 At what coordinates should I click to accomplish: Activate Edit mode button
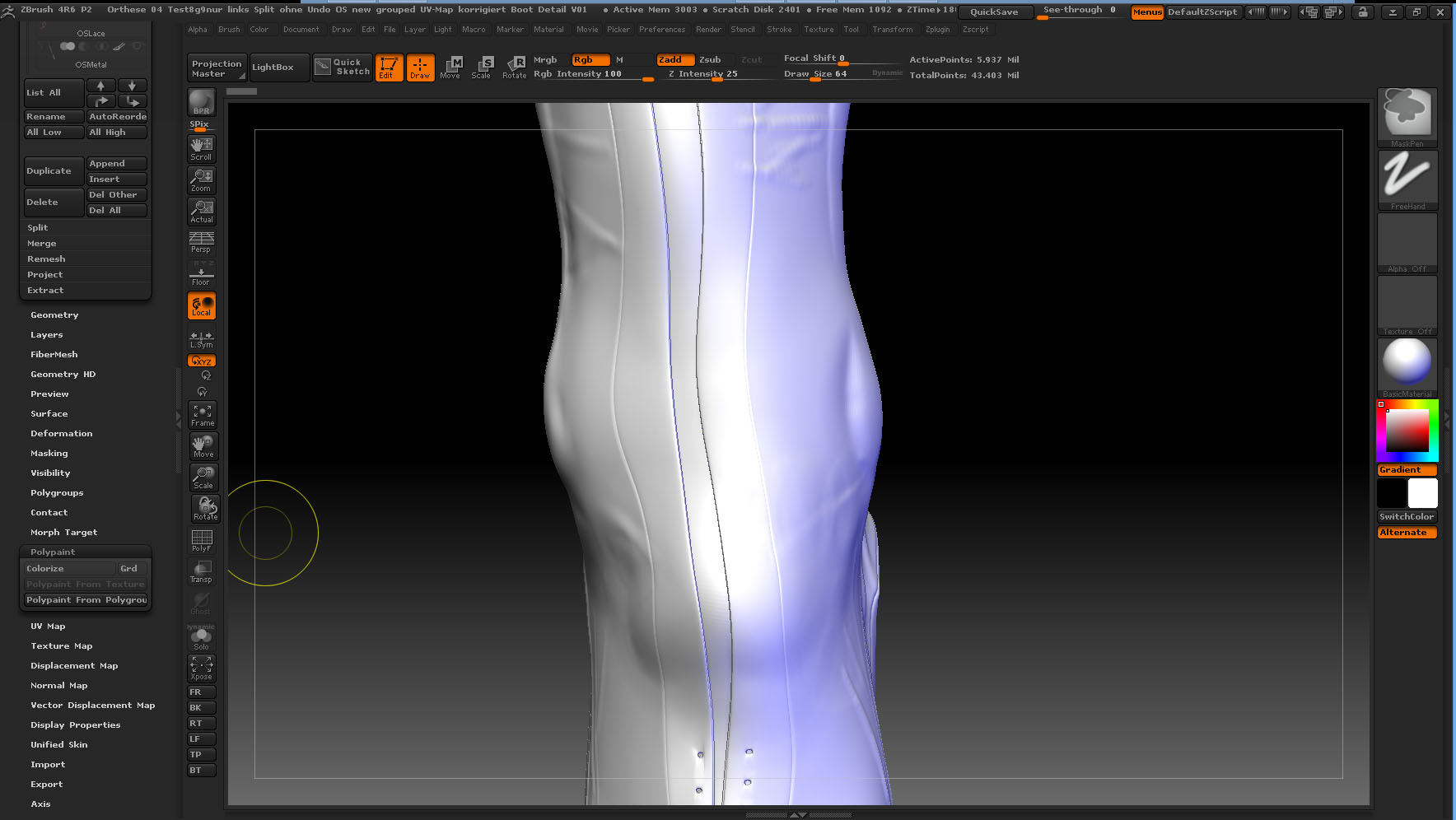389,68
